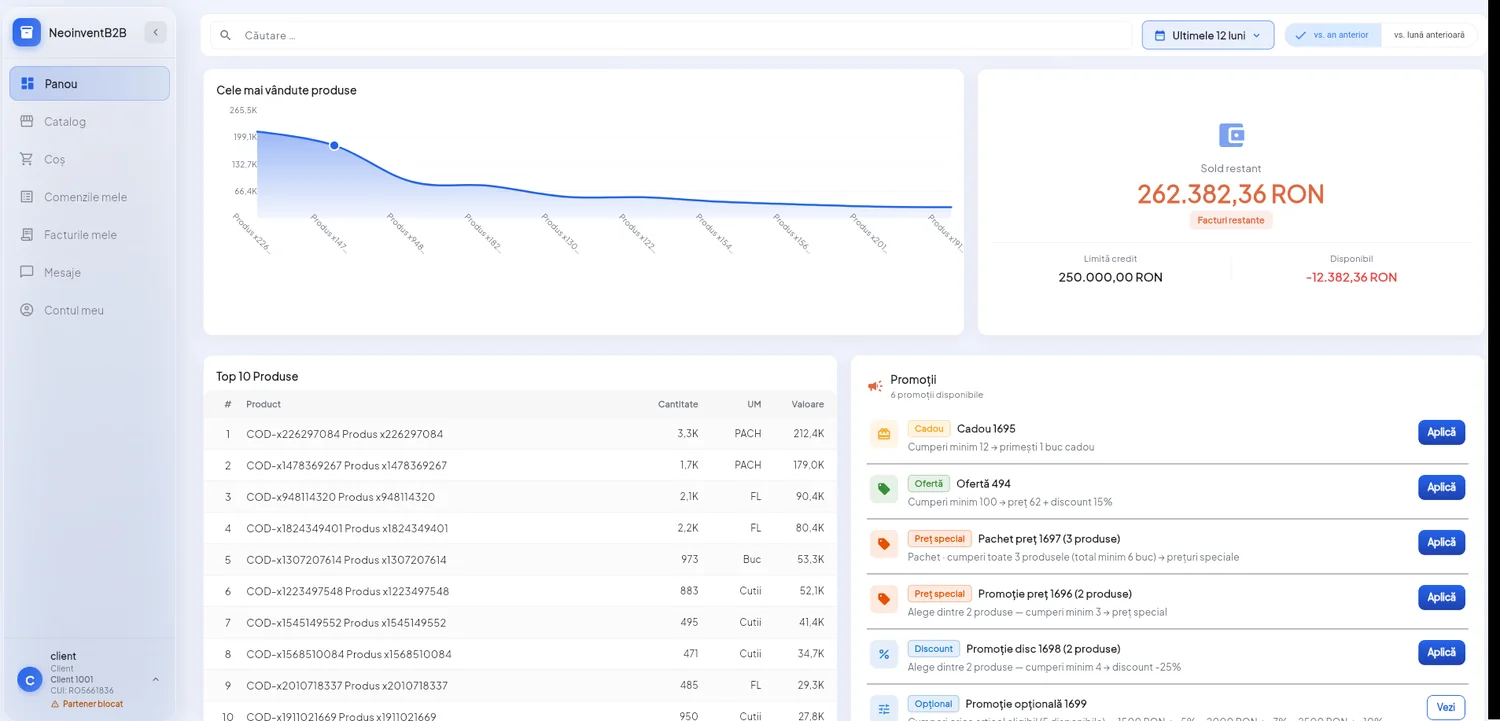The image size is (1500, 721).
Task: Click the Panou dashboard icon in sidebar
Action: 27,84
